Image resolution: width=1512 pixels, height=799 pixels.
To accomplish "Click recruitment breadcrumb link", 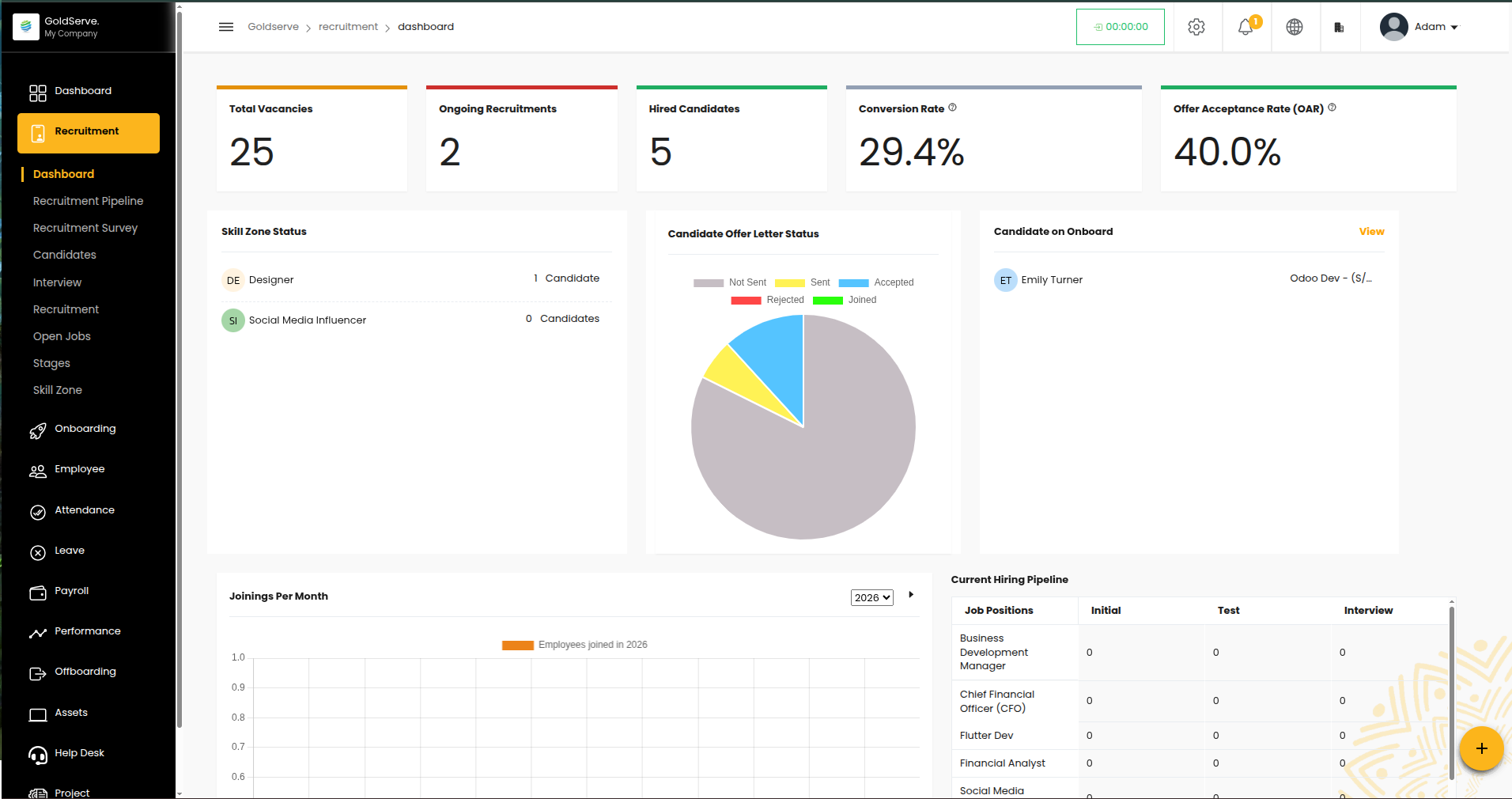I will click(348, 27).
